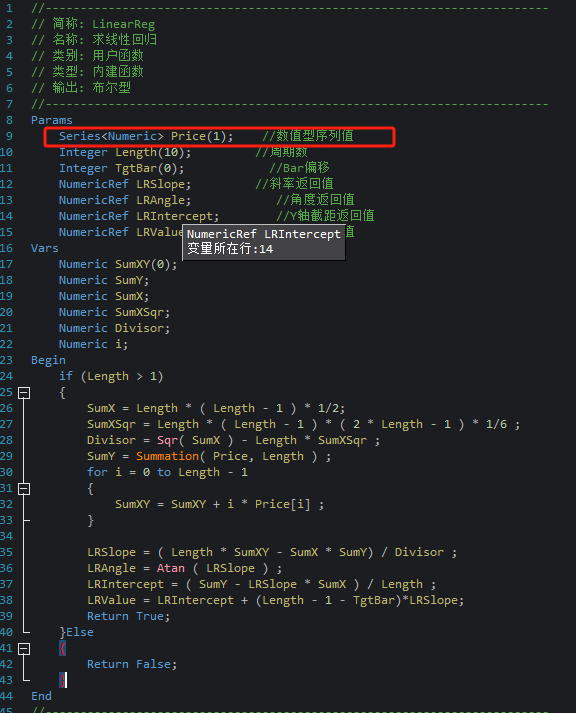This screenshot has height=713, width=576.
Task: Click the '//数值型序列值' comment
Action: (x=308, y=136)
